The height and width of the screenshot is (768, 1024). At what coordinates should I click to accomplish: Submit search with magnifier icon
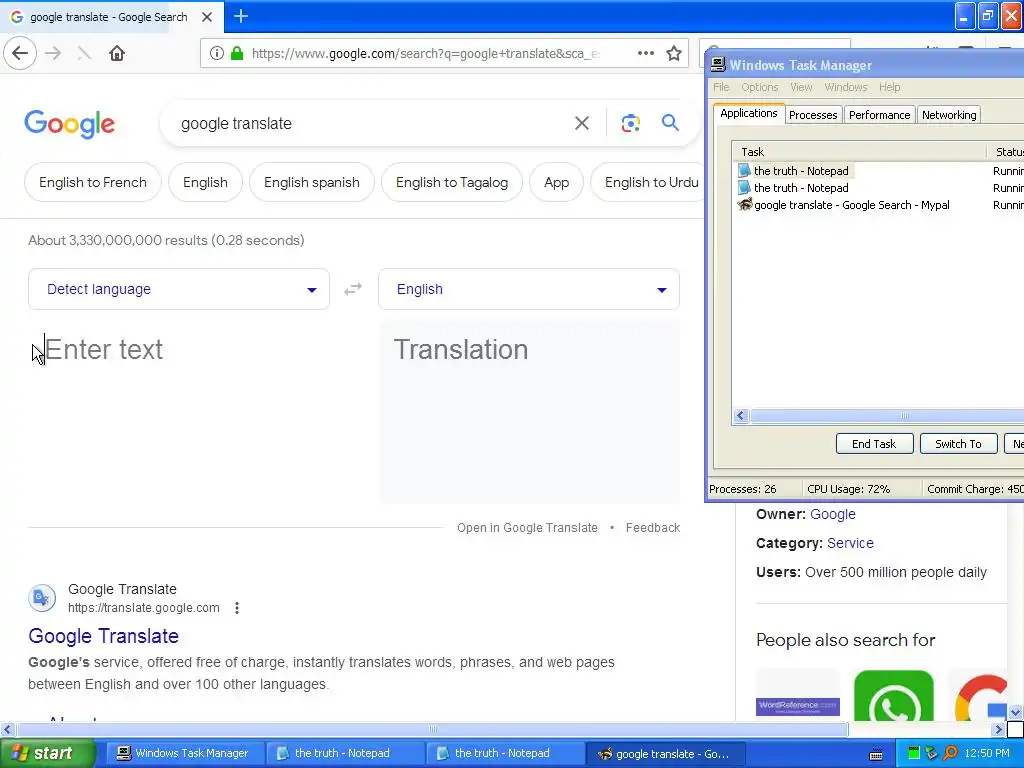(670, 123)
